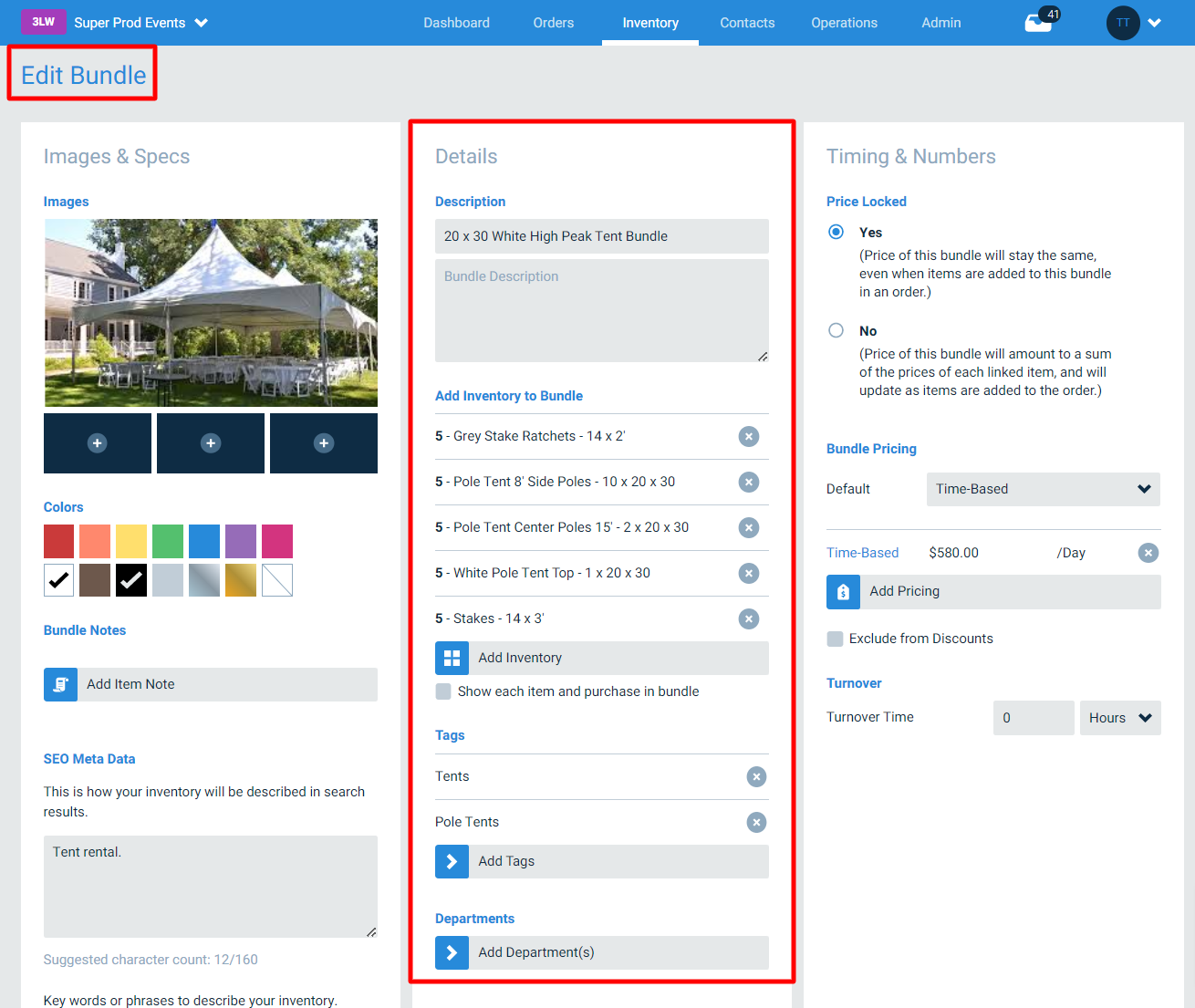Click the Add Item Note button label

coord(130,684)
